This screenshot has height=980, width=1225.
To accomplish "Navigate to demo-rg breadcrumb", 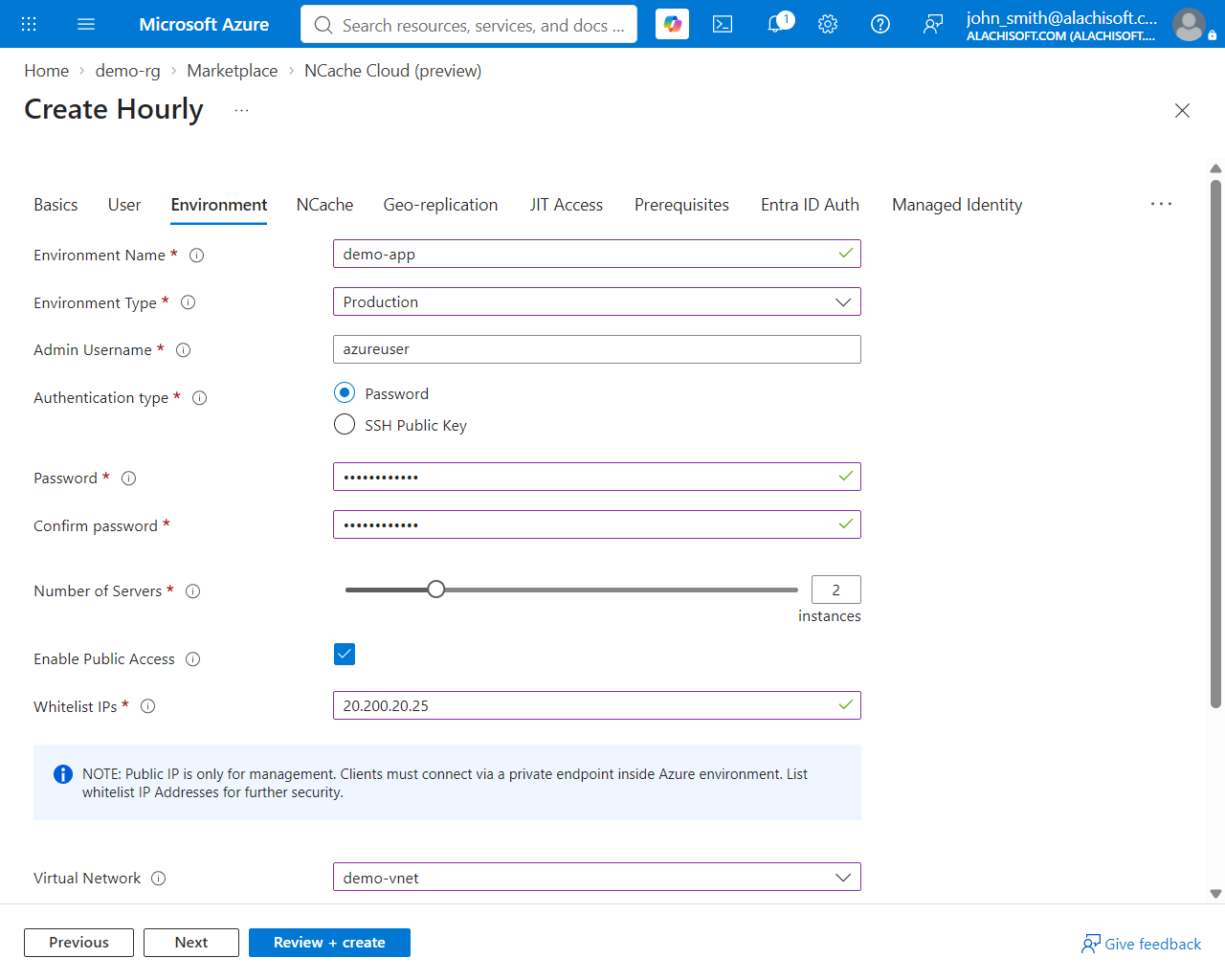I will click(x=128, y=71).
